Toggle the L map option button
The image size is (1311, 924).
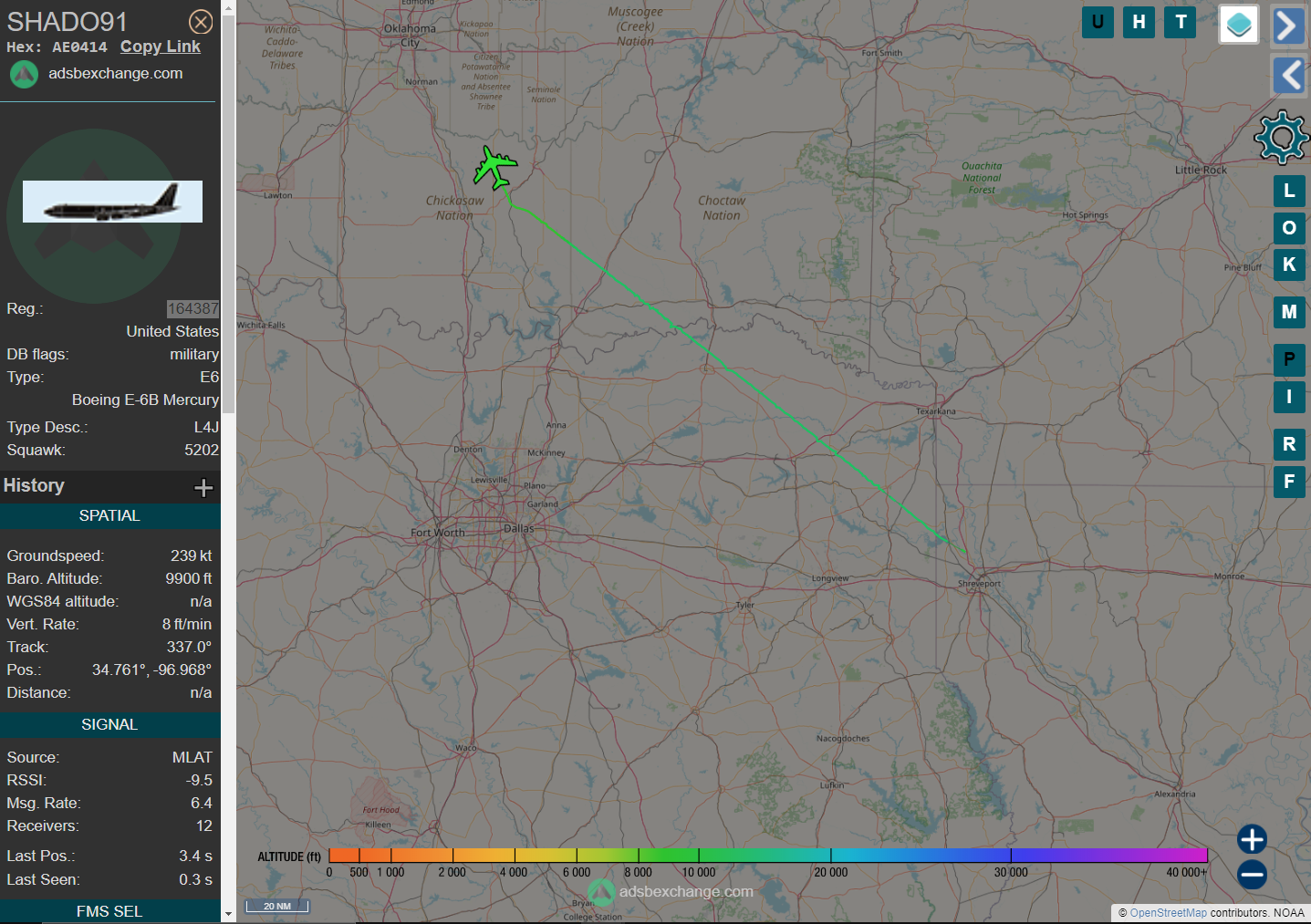[x=1289, y=191]
